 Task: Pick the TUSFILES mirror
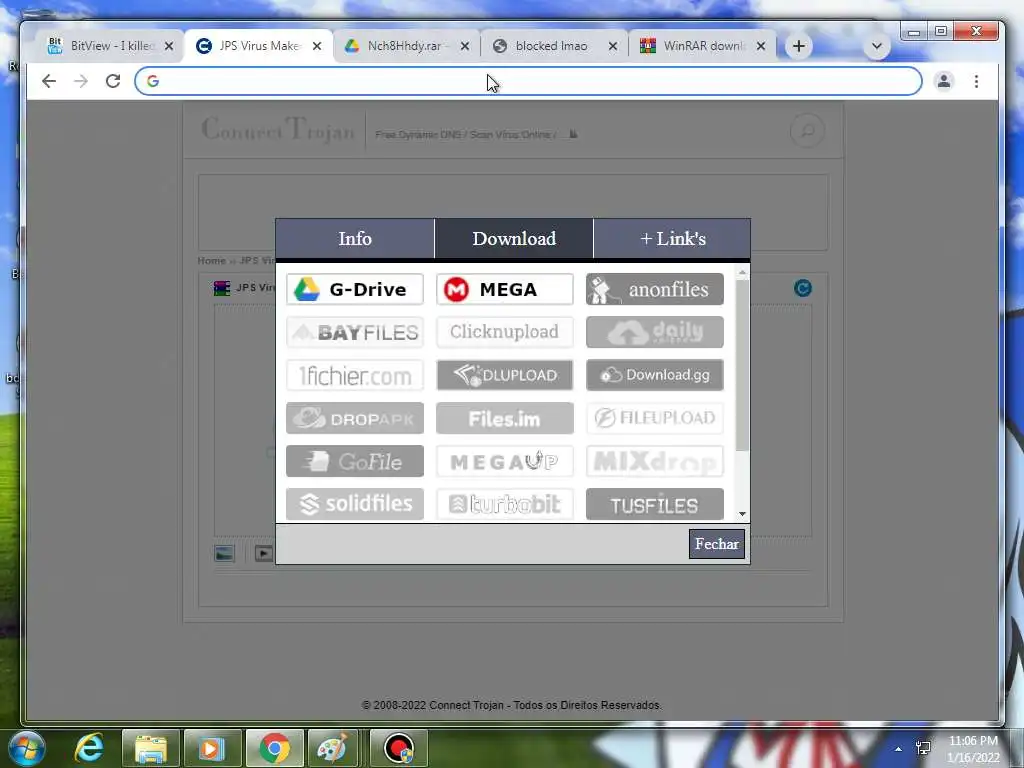tap(654, 504)
